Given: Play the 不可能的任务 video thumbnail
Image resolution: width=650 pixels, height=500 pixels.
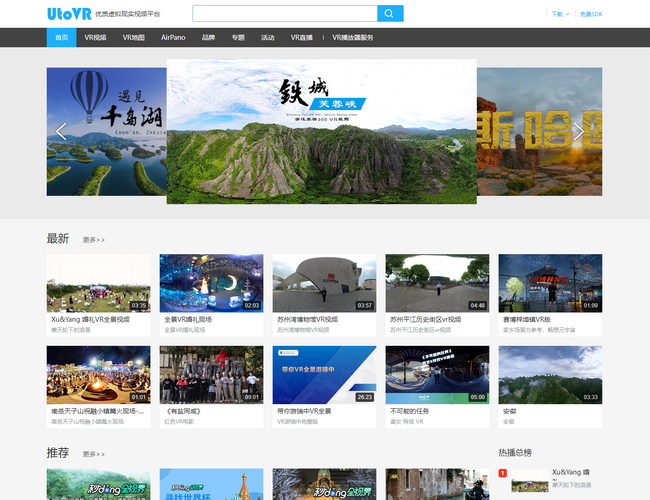Looking at the screenshot, I should (x=437, y=375).
